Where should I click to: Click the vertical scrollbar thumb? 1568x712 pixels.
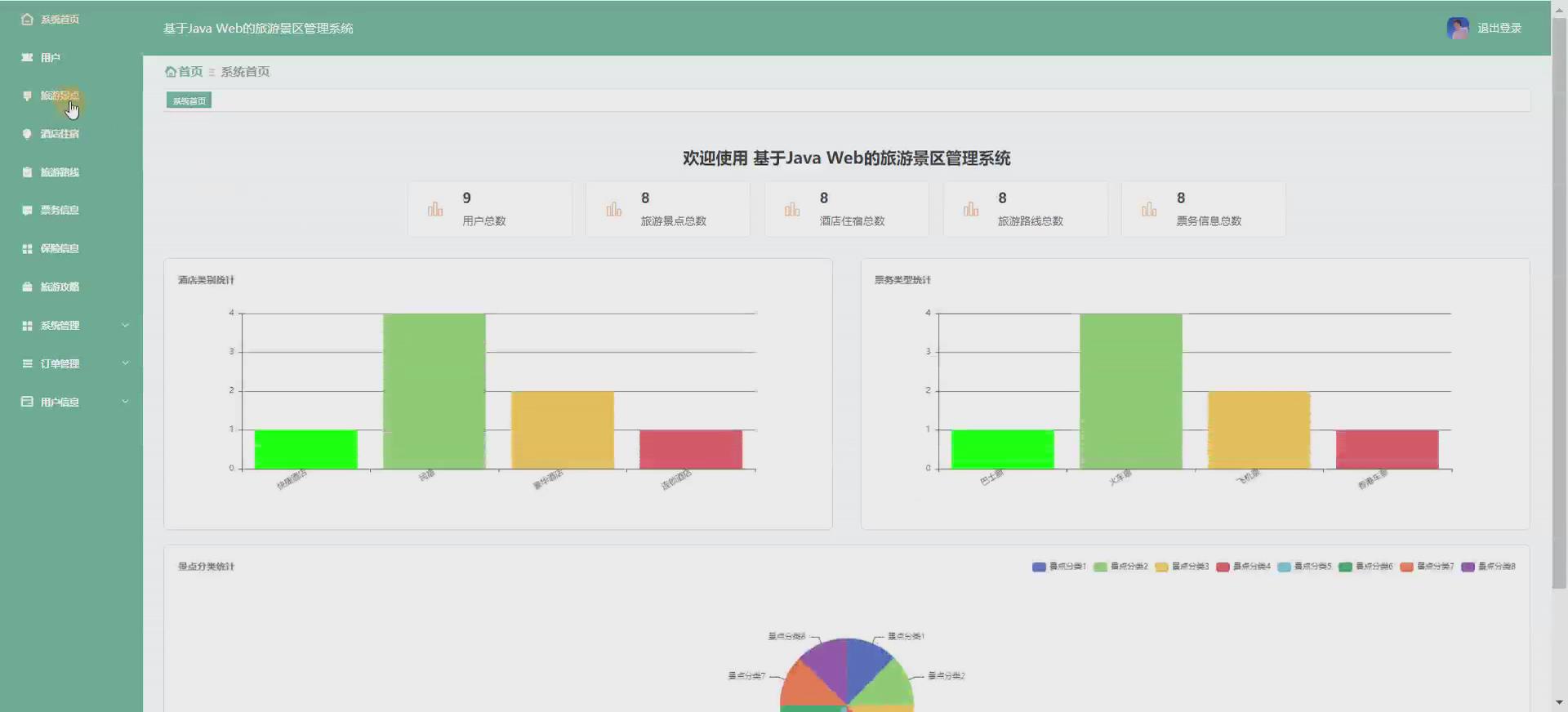tap(1559, 302)
